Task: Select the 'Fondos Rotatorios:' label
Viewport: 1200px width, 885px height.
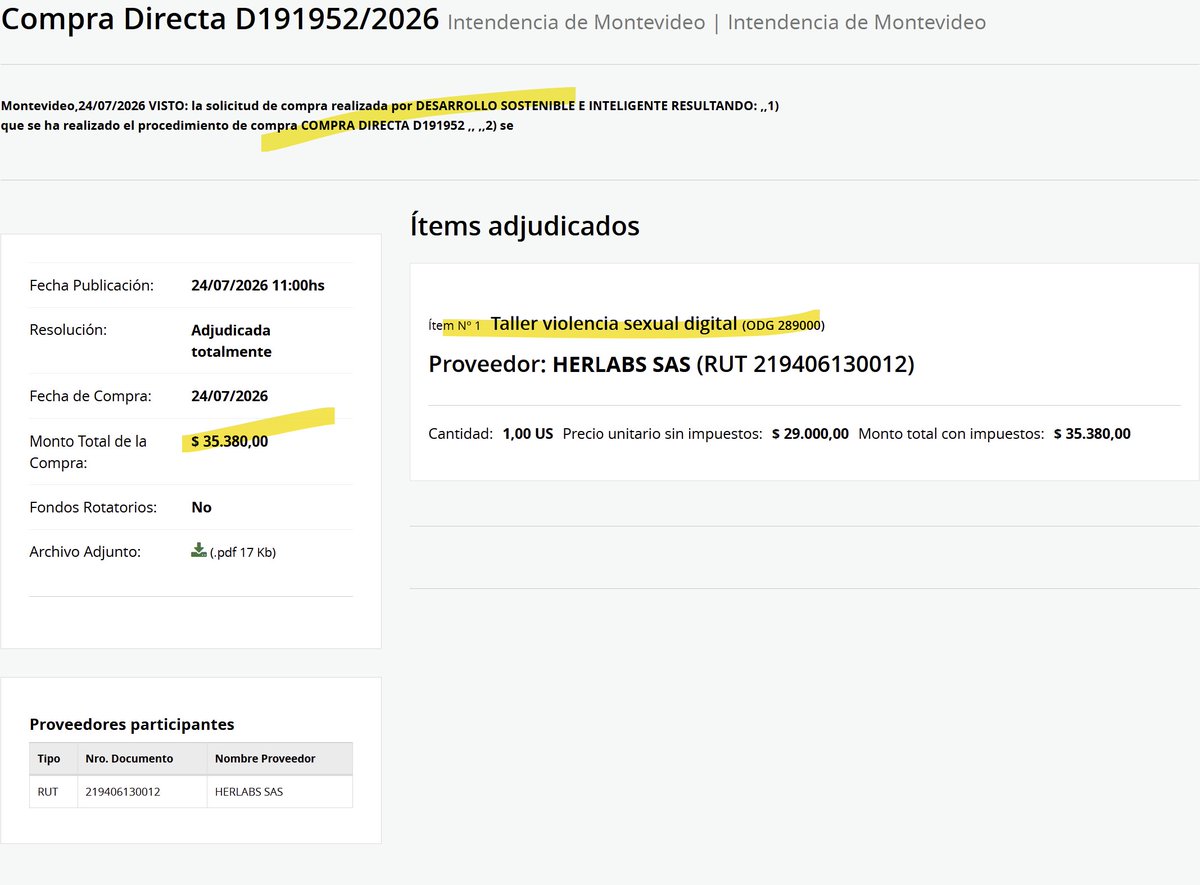Action: 93,507
